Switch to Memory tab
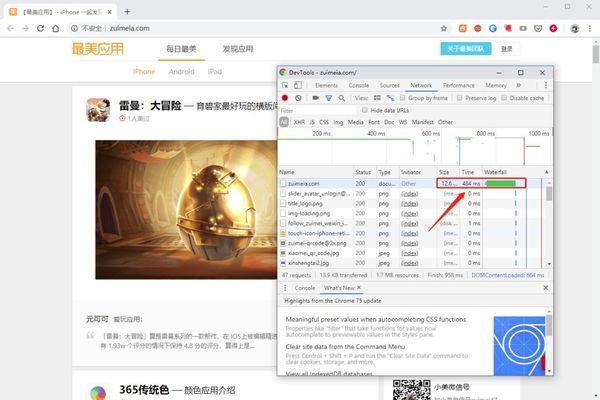Viewport: 600px width, 400px height. [496, 85]
